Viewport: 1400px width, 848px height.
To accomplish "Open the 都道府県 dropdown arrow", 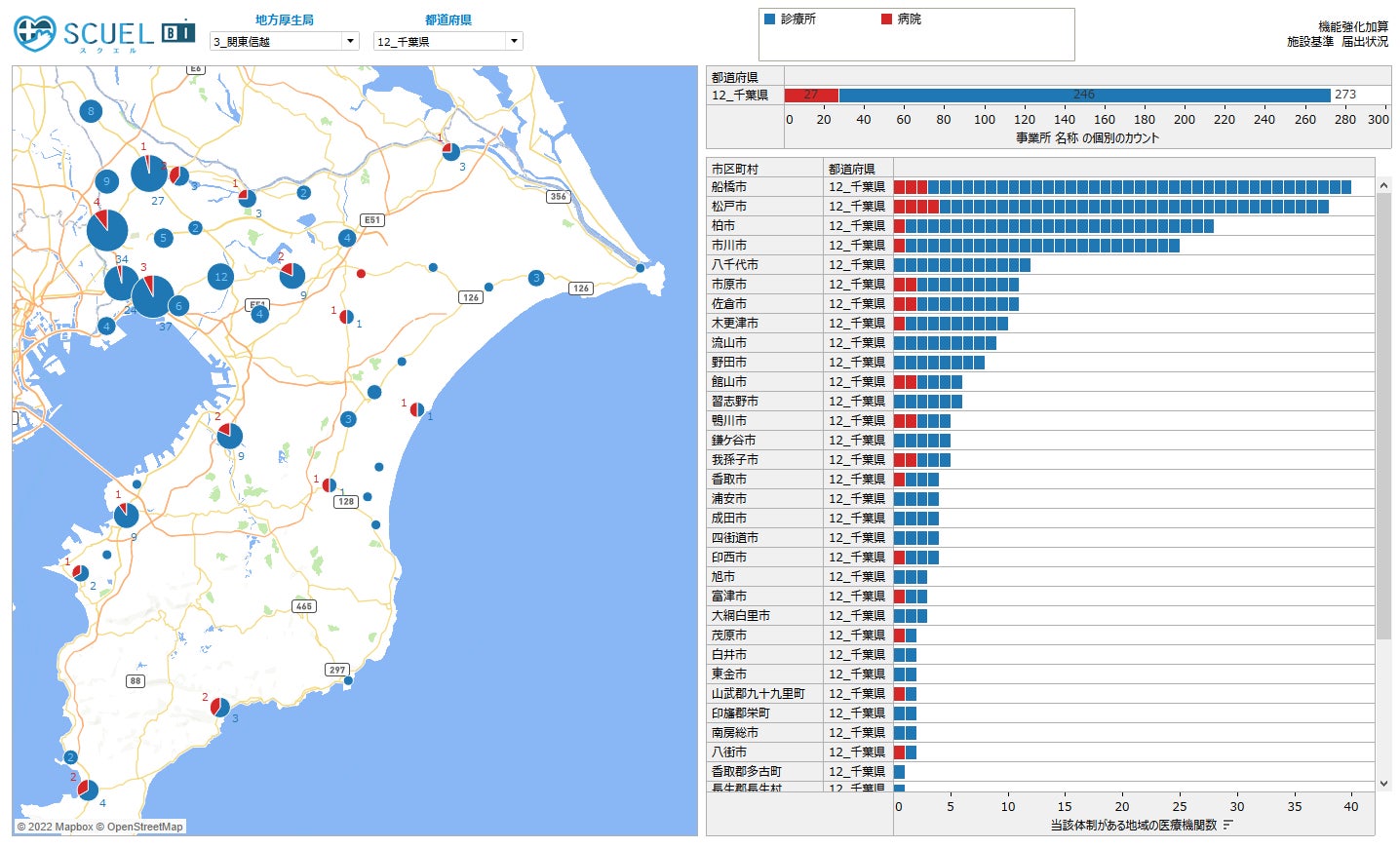I will tap(514, 41).
